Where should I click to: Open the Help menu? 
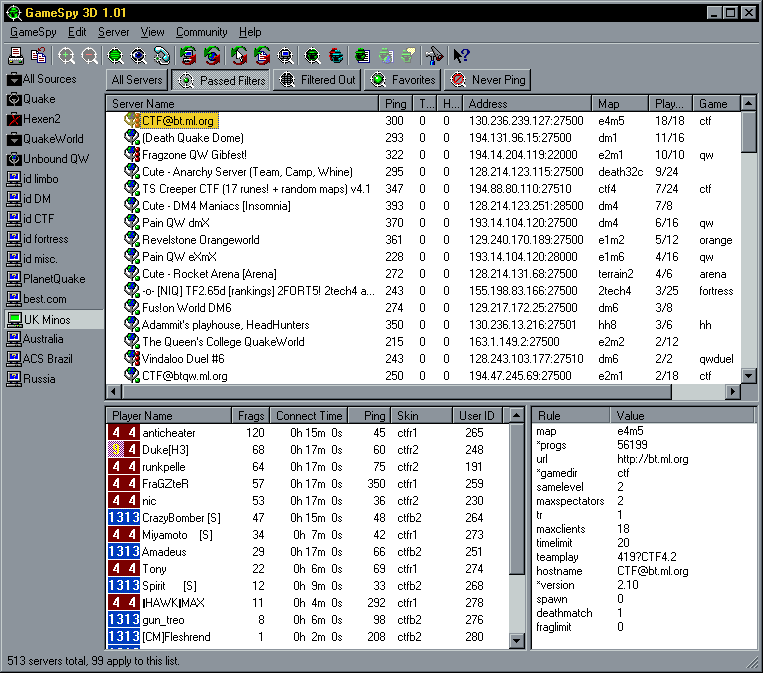250,32
